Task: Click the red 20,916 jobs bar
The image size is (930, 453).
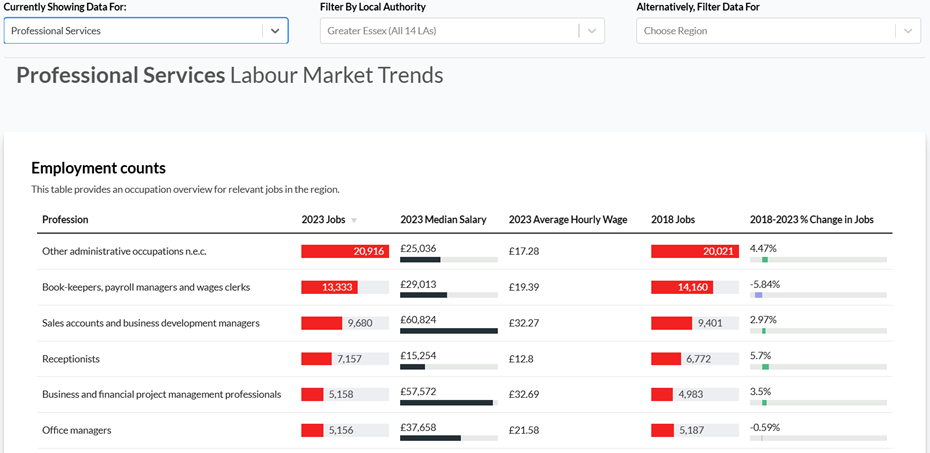Action: (344, 251)
